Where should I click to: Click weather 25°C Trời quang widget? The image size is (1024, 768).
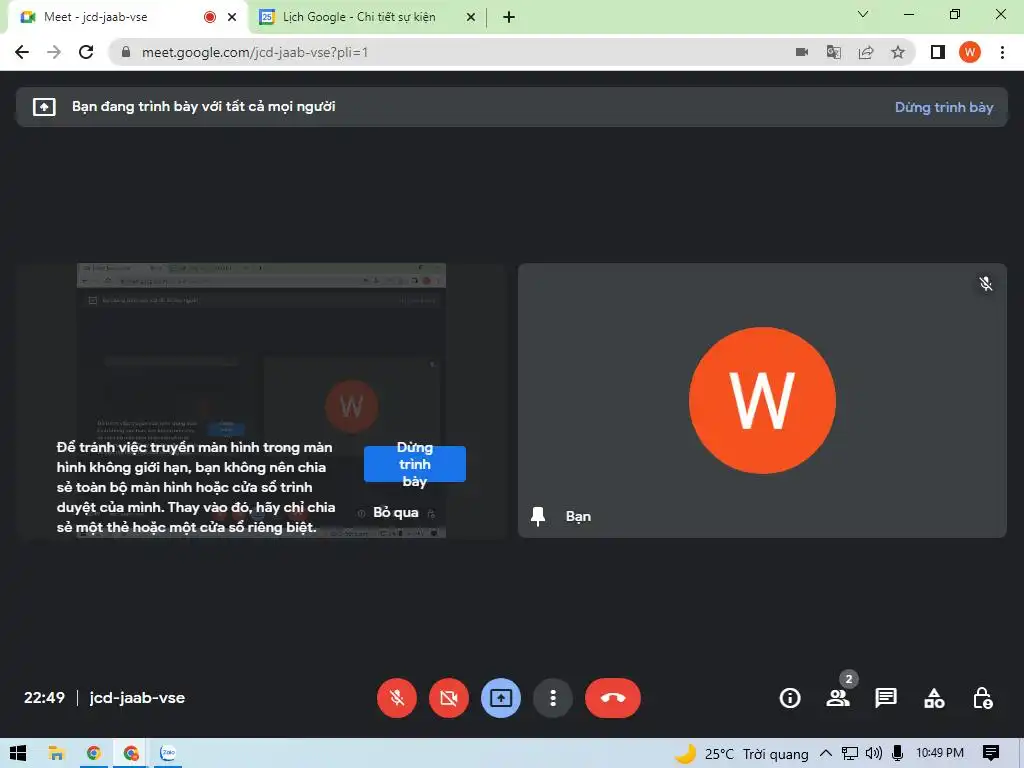(742, 754)
